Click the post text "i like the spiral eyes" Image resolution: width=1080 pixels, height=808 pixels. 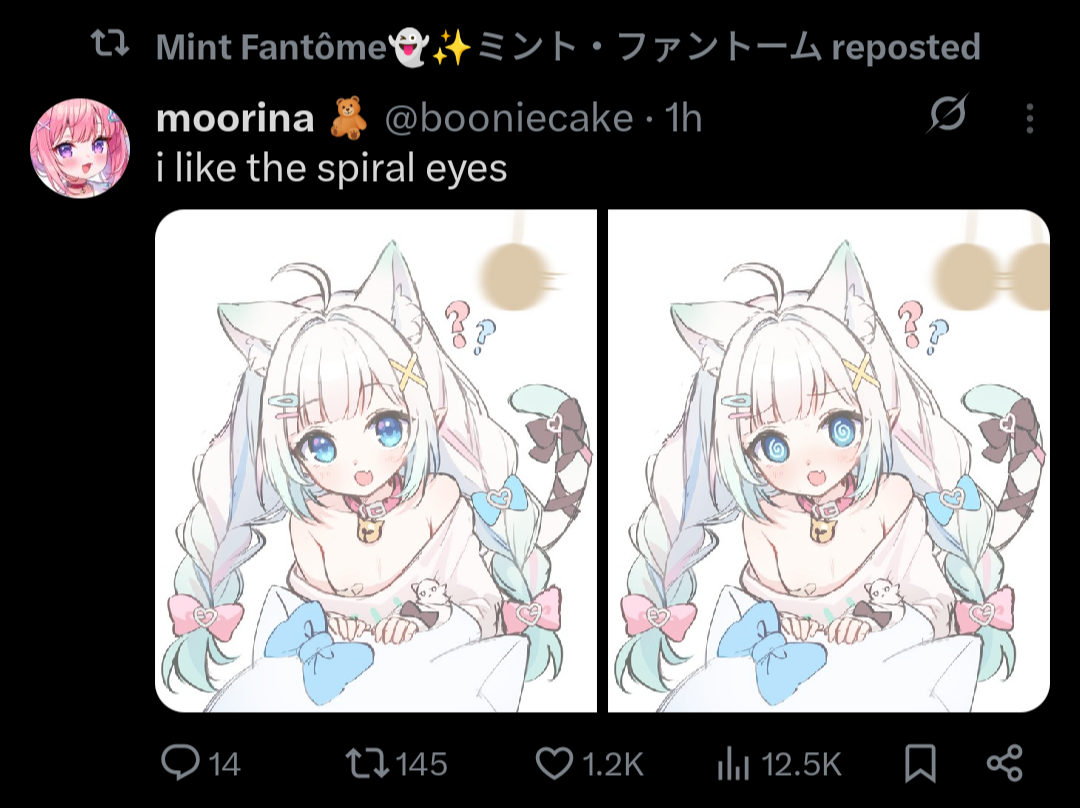[332, 168]
